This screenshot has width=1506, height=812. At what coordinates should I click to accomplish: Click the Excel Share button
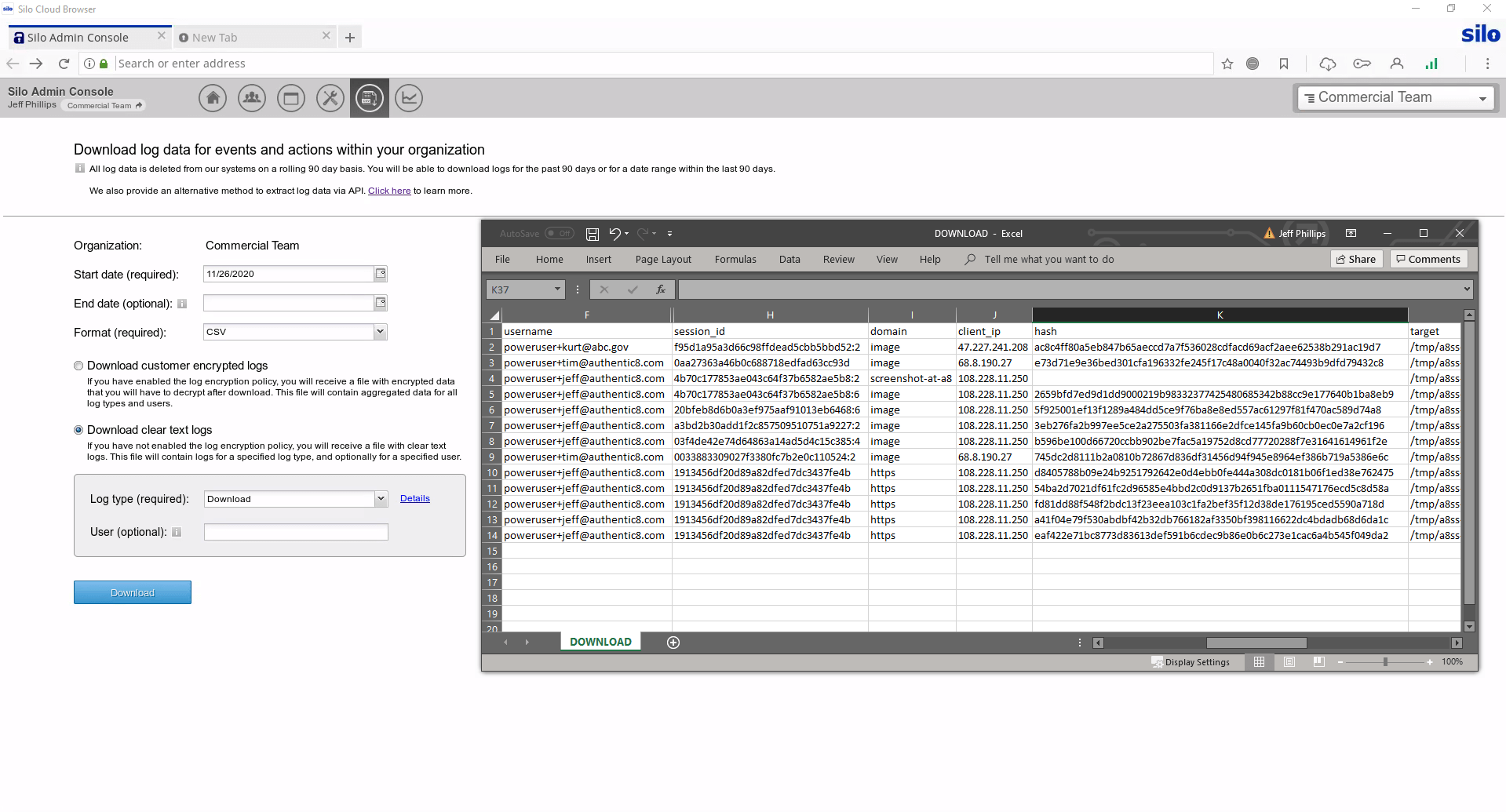point(1357,260)
